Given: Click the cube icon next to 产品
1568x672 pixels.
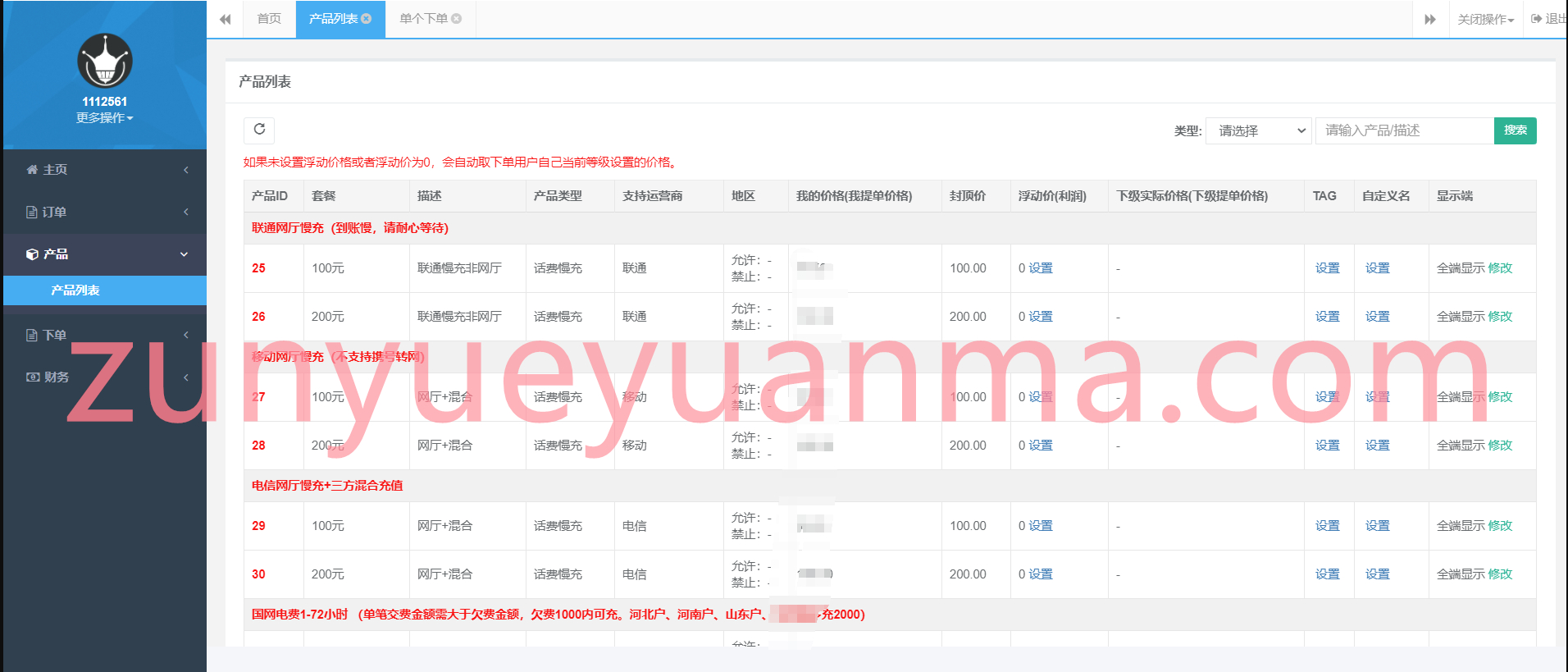Looking at the screenshot, I should point(32,254).
